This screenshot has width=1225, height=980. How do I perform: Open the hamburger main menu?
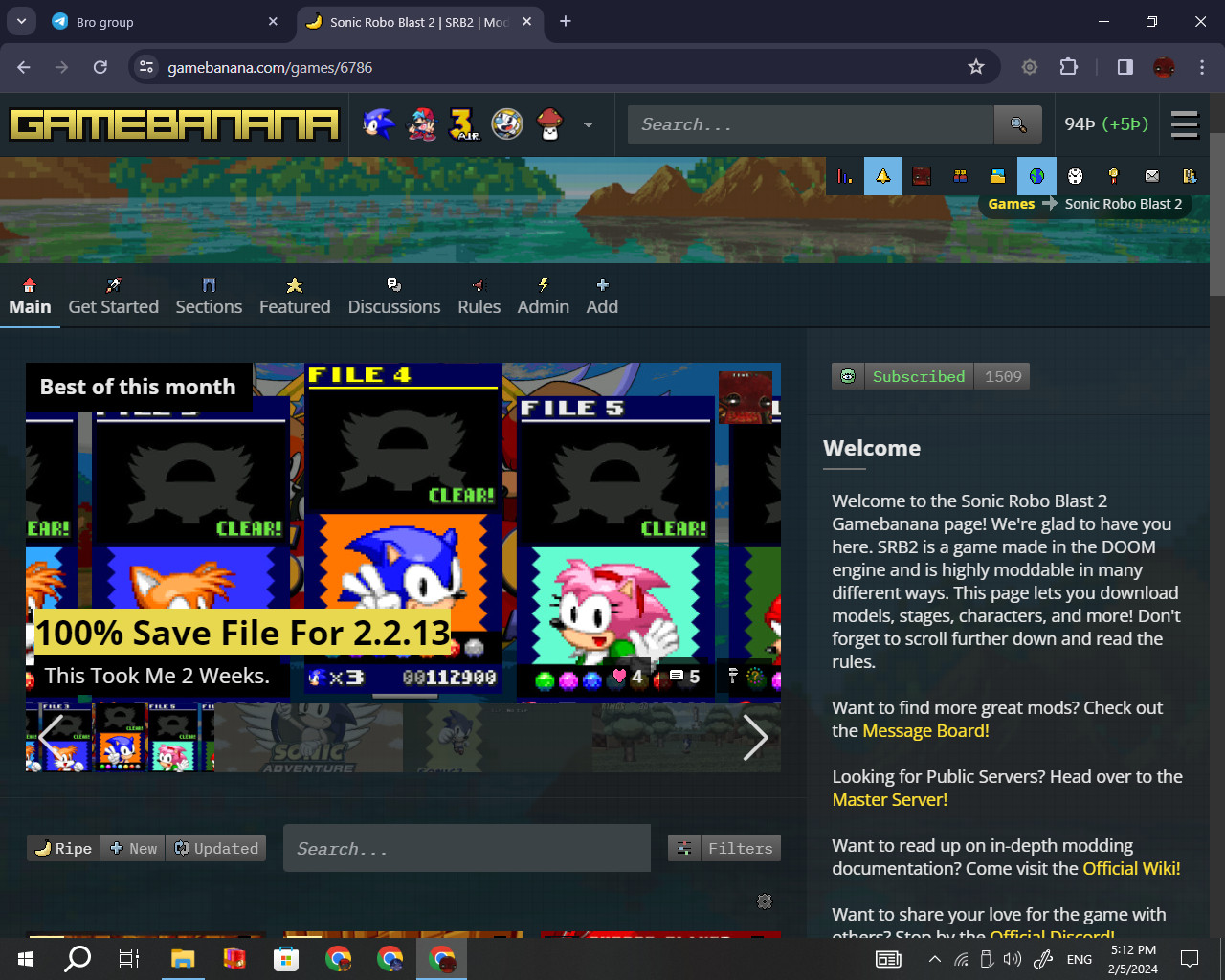(1185, 124)
